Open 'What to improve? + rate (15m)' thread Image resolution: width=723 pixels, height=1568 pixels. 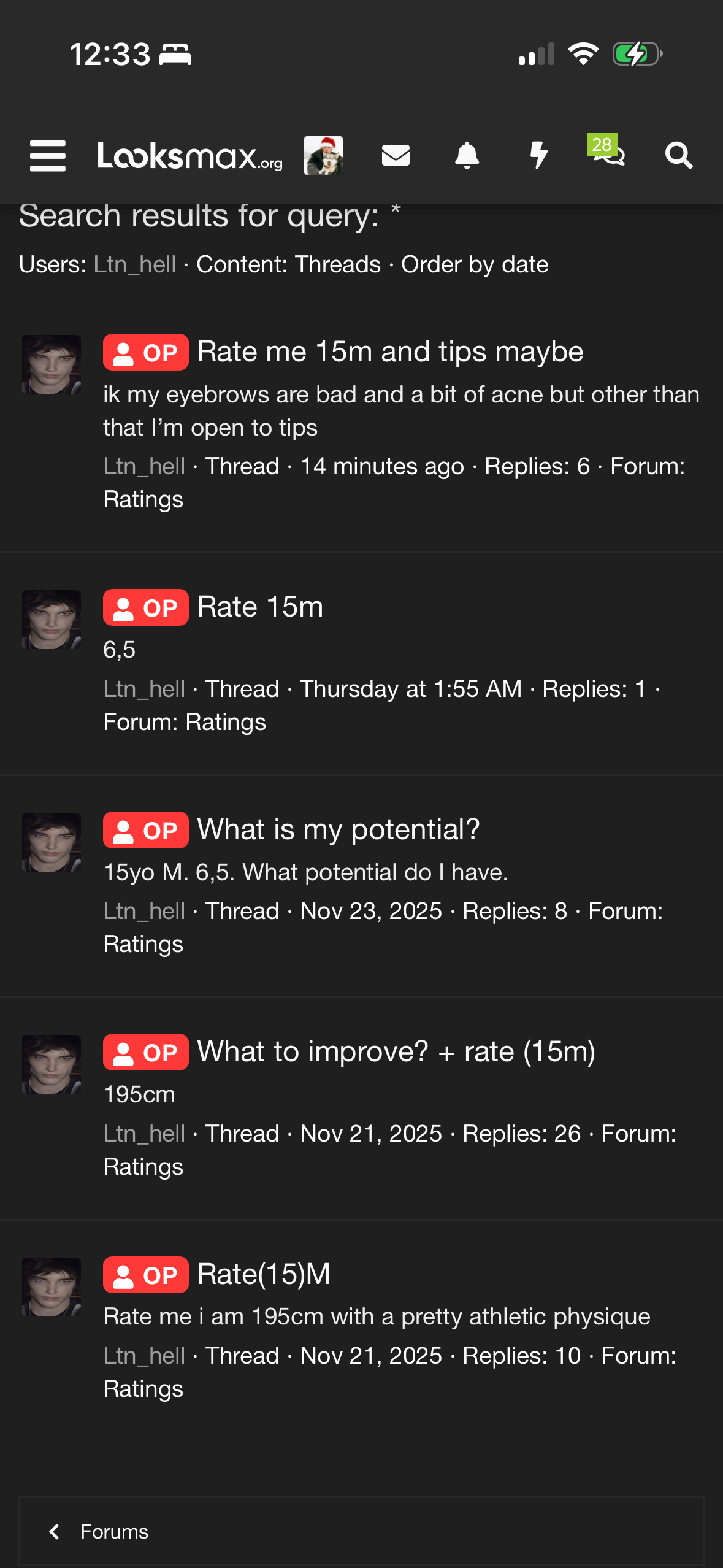click(396, 1052)
